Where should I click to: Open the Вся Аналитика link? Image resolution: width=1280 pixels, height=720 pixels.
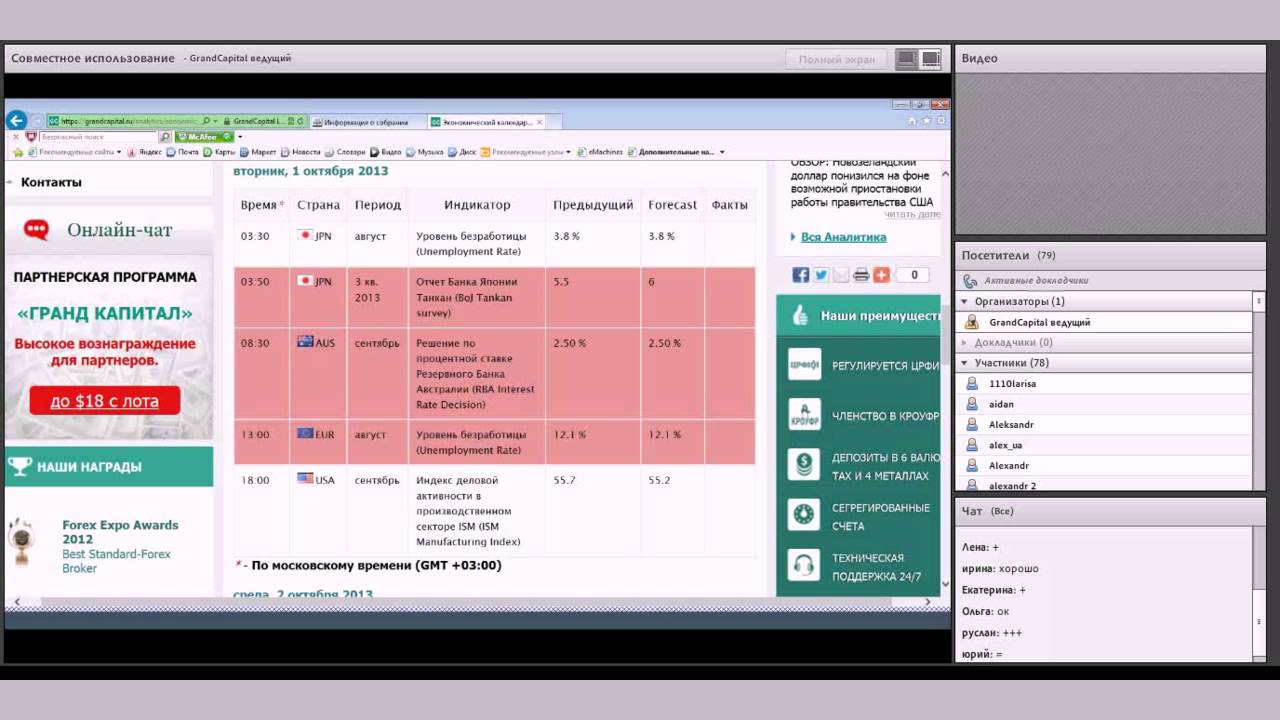tap(843, 237)
